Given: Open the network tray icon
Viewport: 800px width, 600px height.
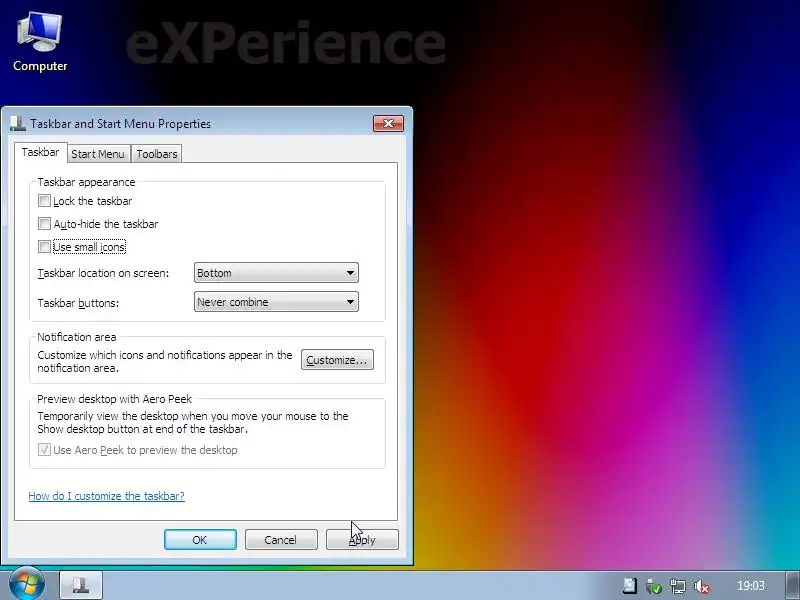Looking at the screenshot, I should tap(678, 586).
